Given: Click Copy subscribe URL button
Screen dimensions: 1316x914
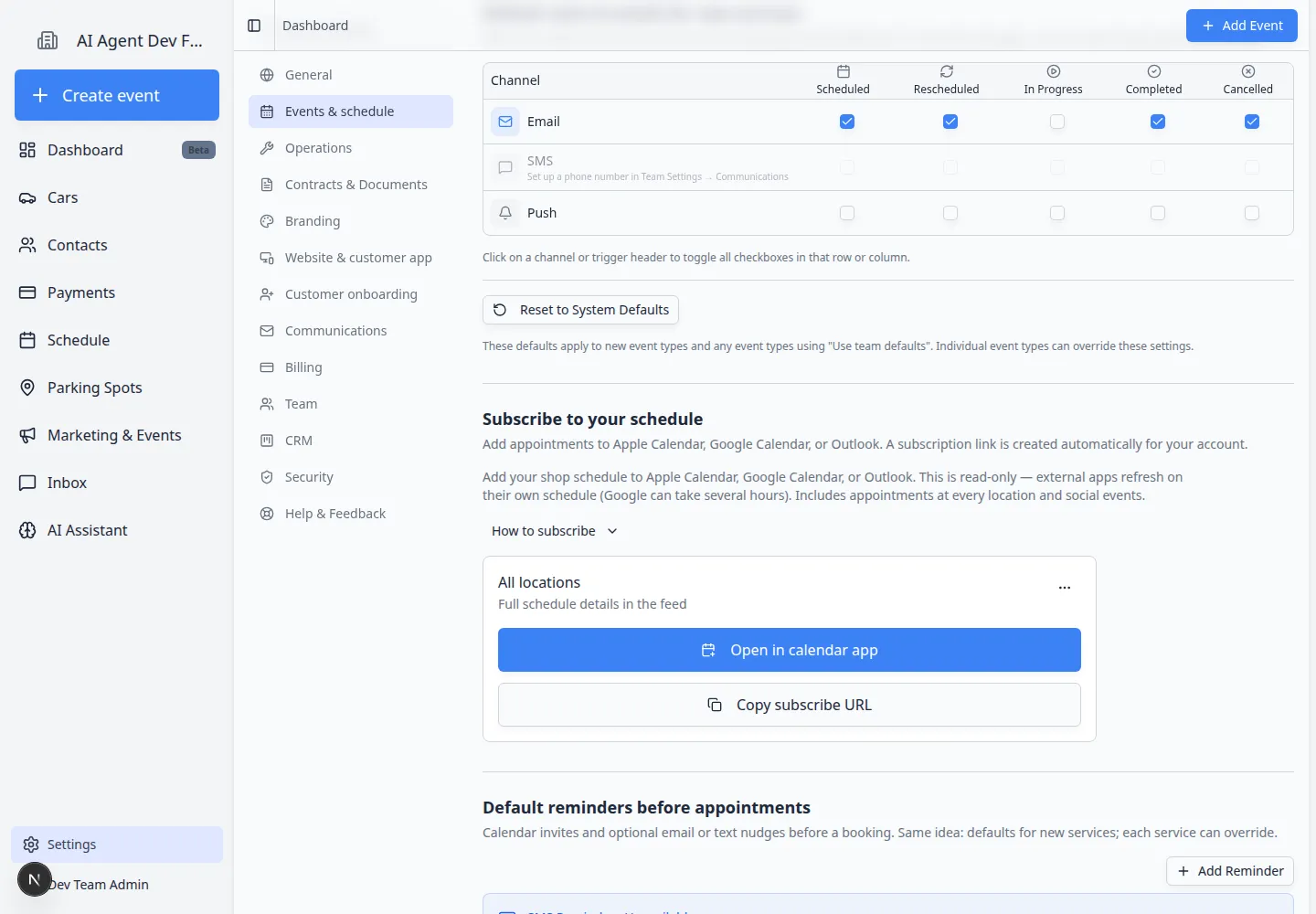Looking at the screenshot, I should 790,705.
